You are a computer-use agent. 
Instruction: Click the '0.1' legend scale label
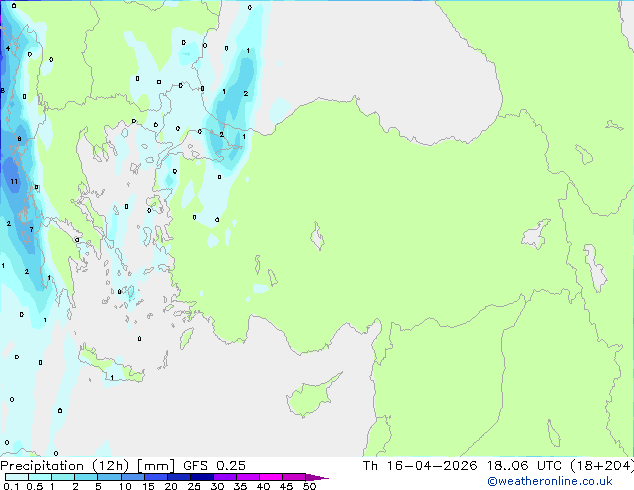tap(11, 486)
